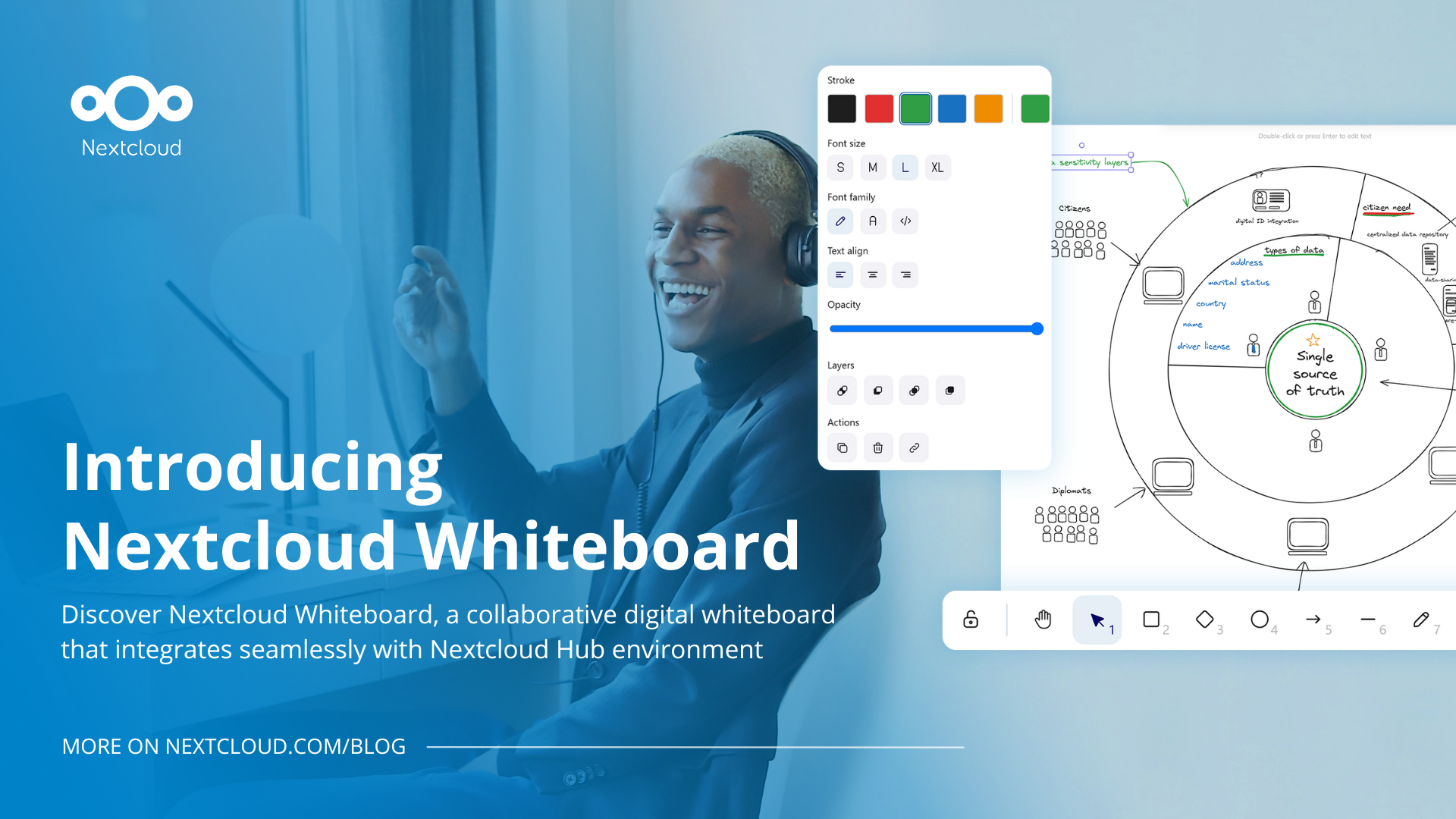1456x819 pixels.
Task: Select left text alignment option
Action: click(840, 275)
